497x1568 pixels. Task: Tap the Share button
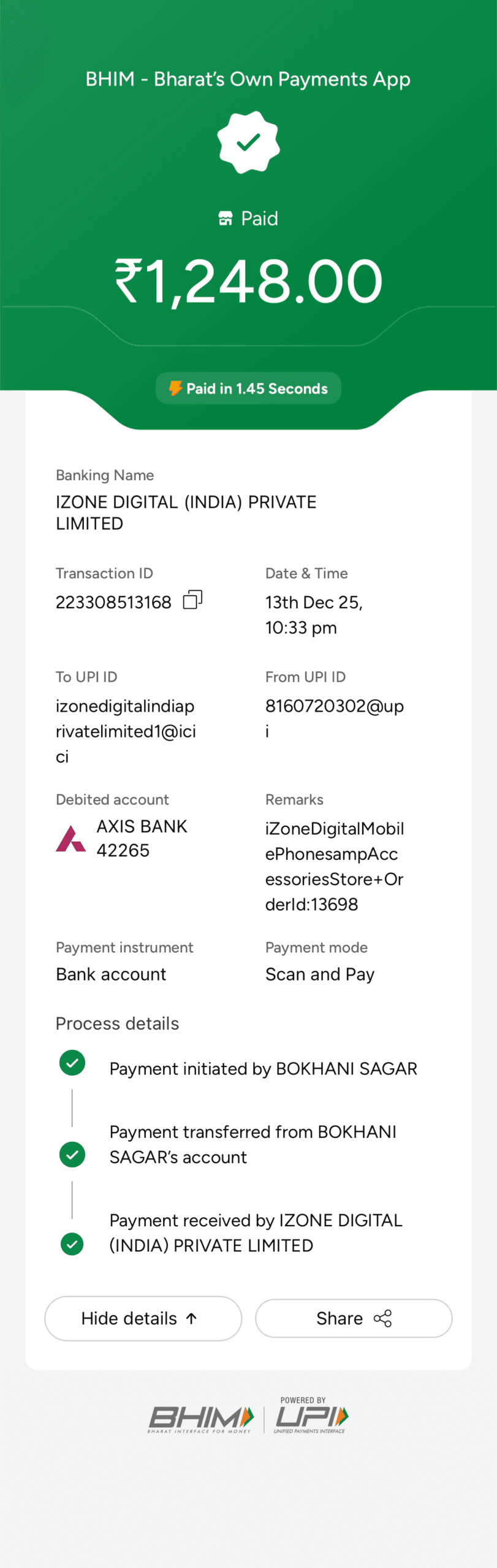tap(353, 1318)
